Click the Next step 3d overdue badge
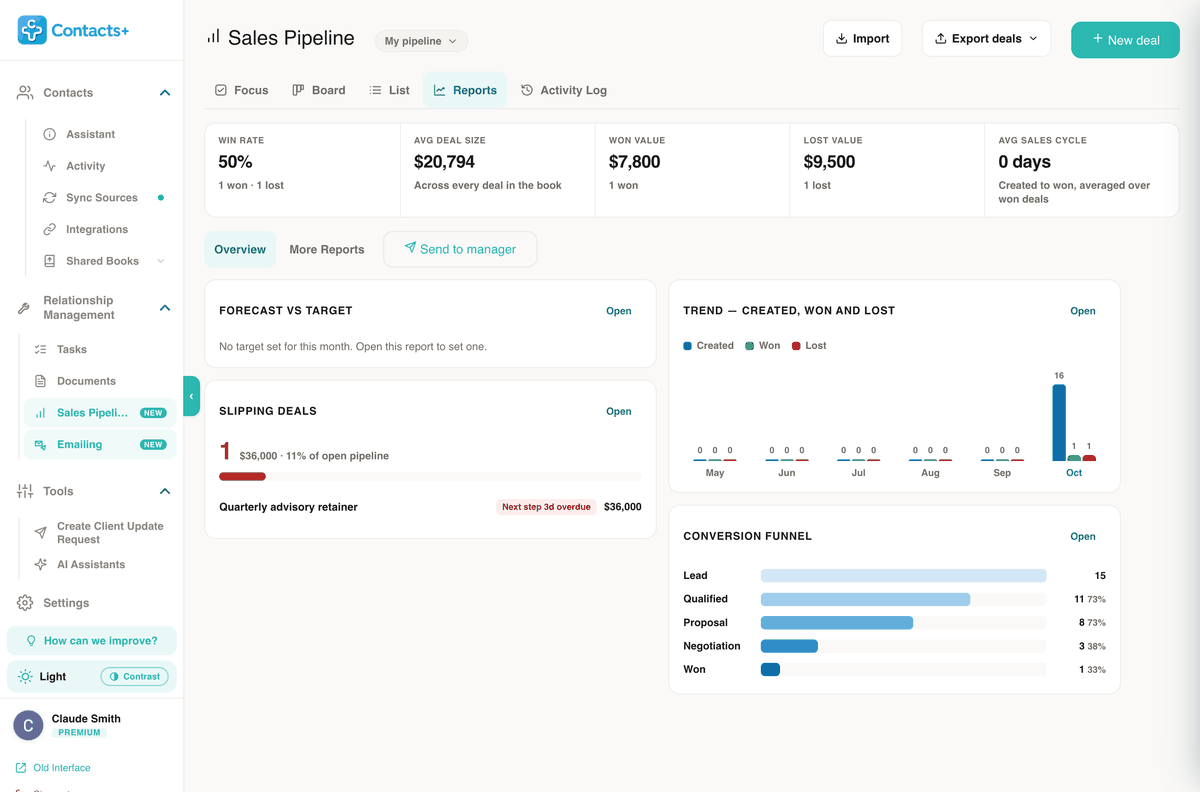Screen dimensions: 1200x792 tap(546, 507)
